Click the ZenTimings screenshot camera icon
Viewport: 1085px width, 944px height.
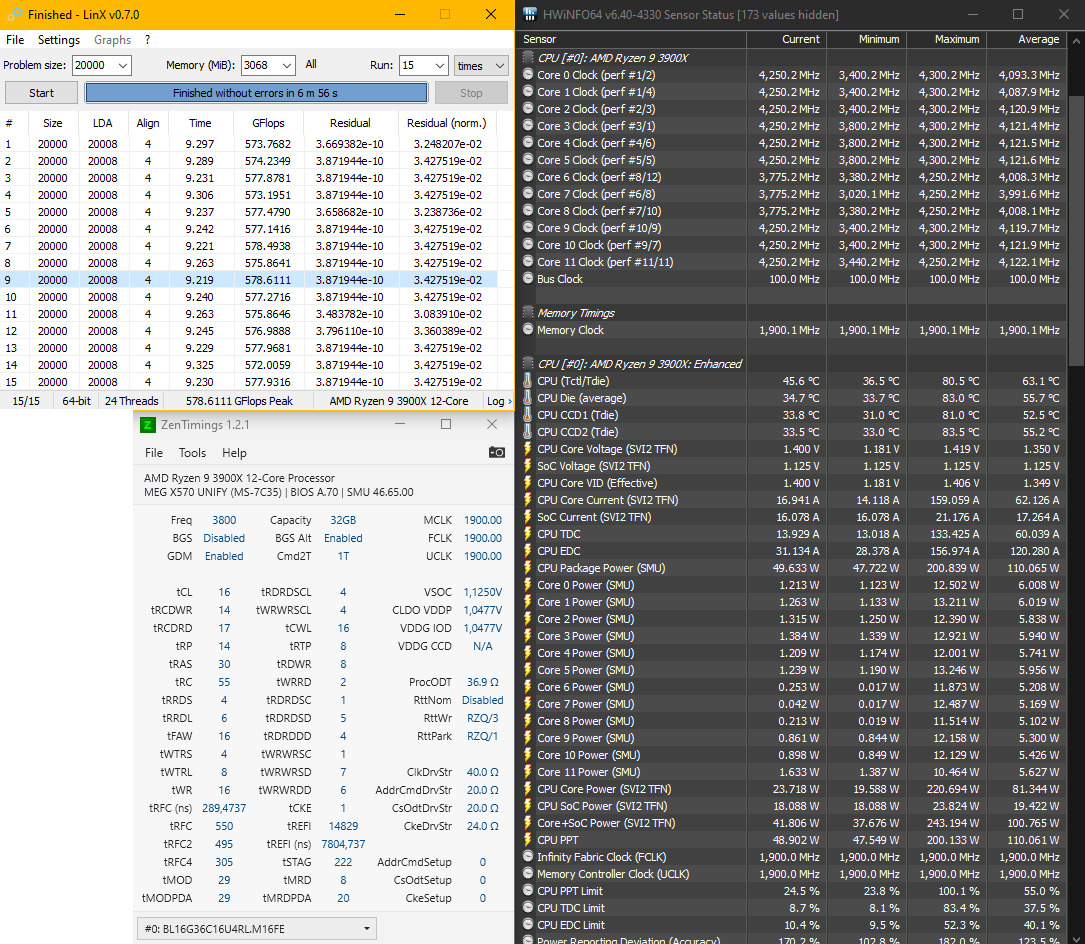pyautogui.click(x=496, y=453)
